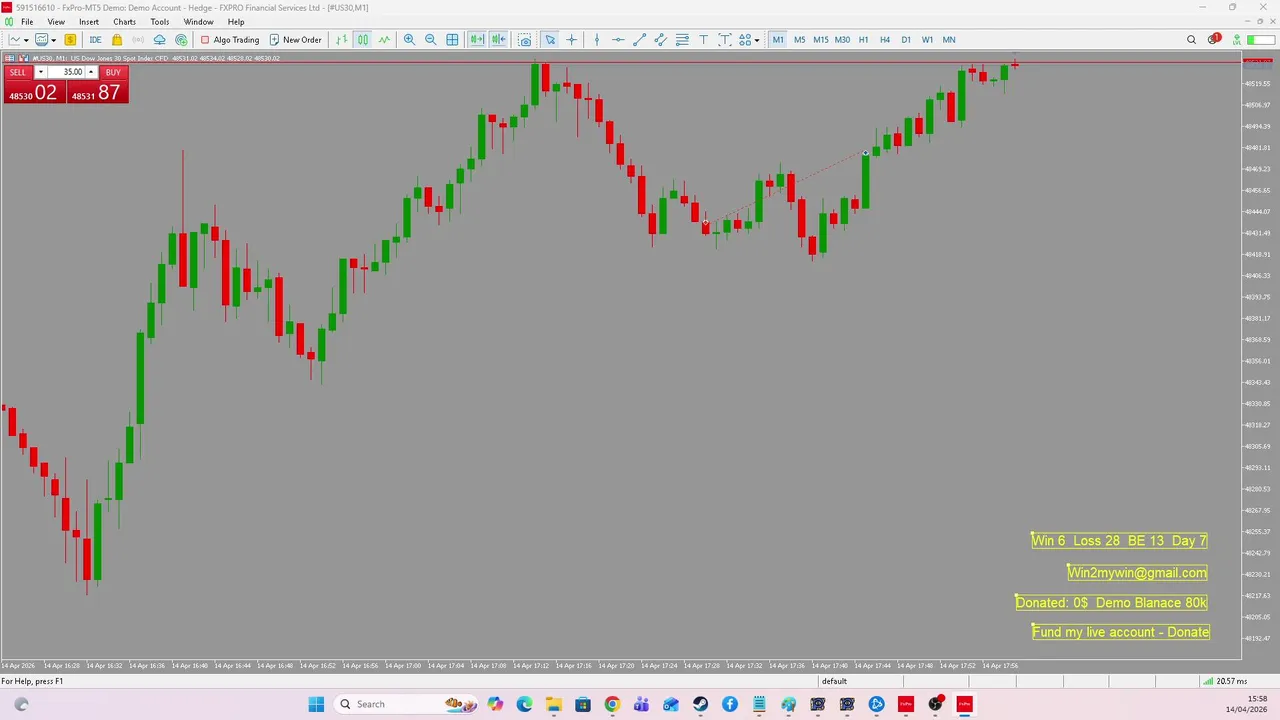This screenshot has width=1280, height=720.
Task: Switch chart to bar chart type
Action: pyautogui.click(x=342, y=40)
